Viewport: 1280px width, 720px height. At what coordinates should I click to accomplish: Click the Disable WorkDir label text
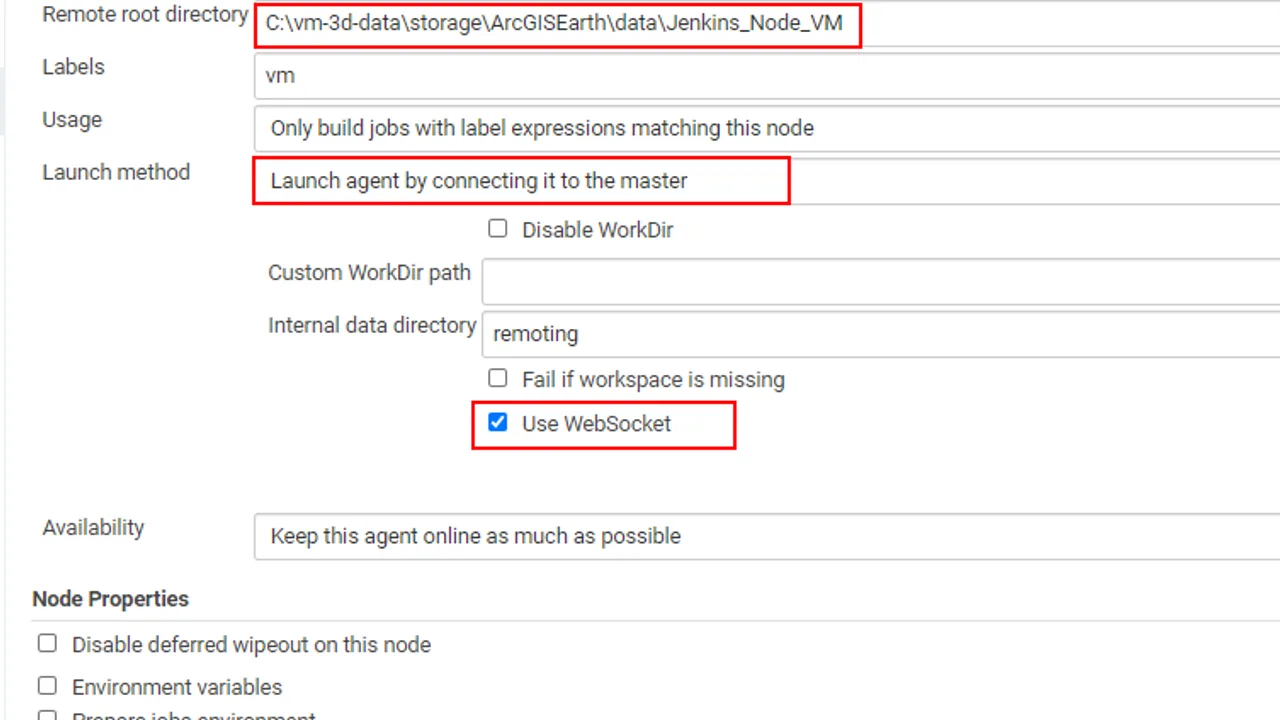tap(597, 230)
